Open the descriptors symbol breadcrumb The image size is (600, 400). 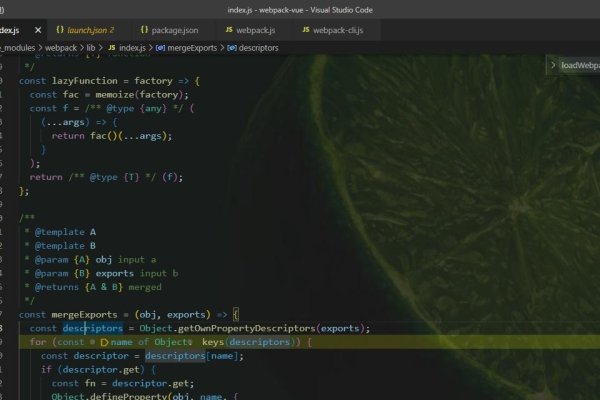click(x=259, y=48)
